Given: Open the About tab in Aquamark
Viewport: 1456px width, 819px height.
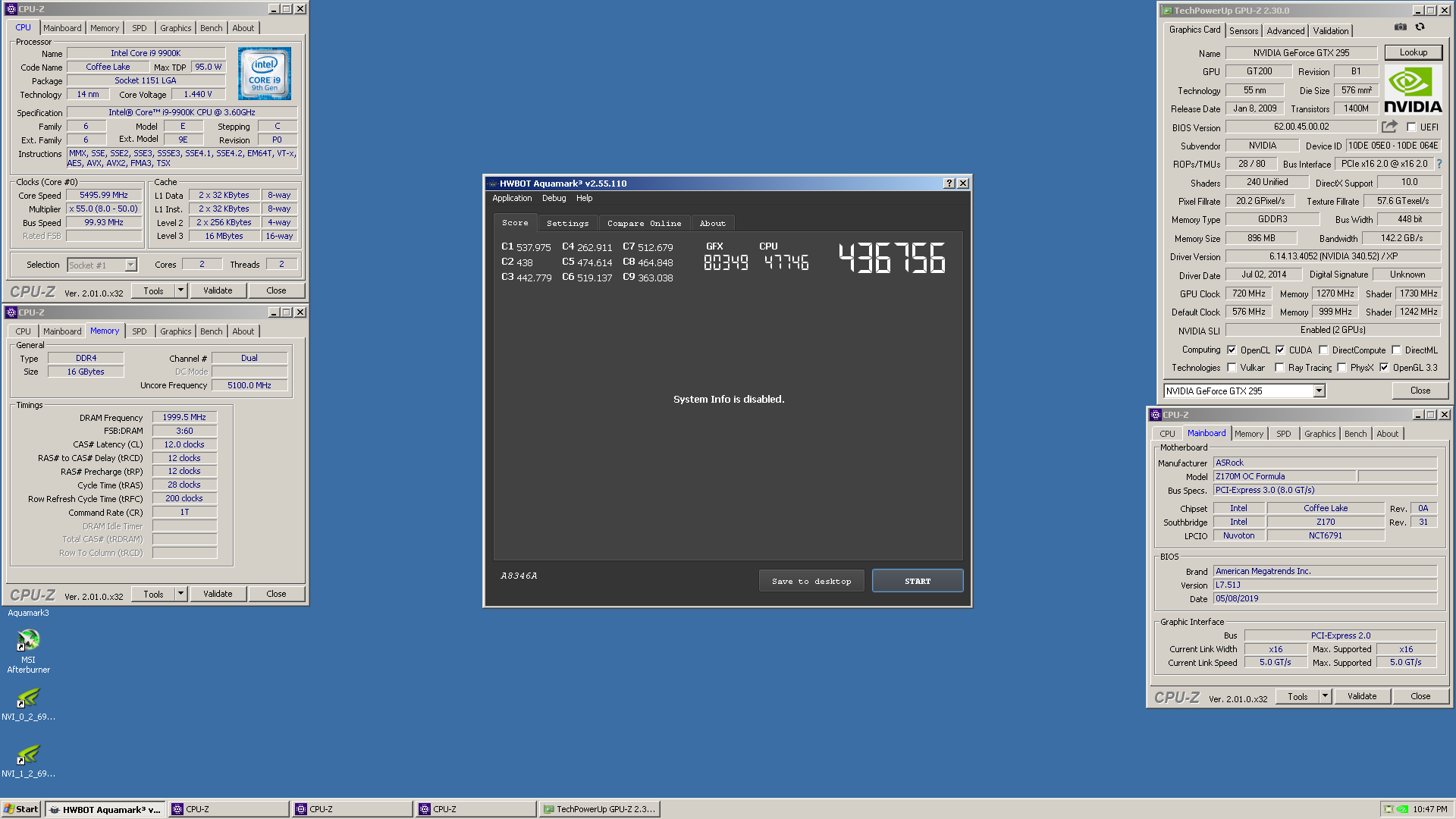Looking at the screenshot, I should tap(712, 223).
